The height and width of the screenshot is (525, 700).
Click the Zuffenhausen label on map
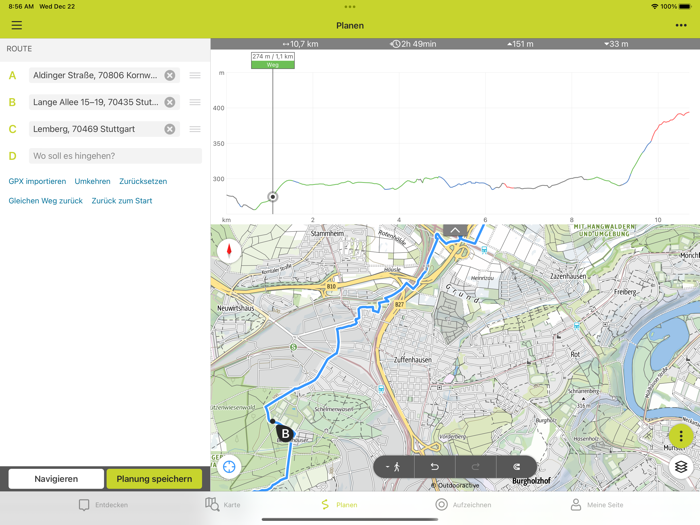pyautogui.click(x=412, y=359)
